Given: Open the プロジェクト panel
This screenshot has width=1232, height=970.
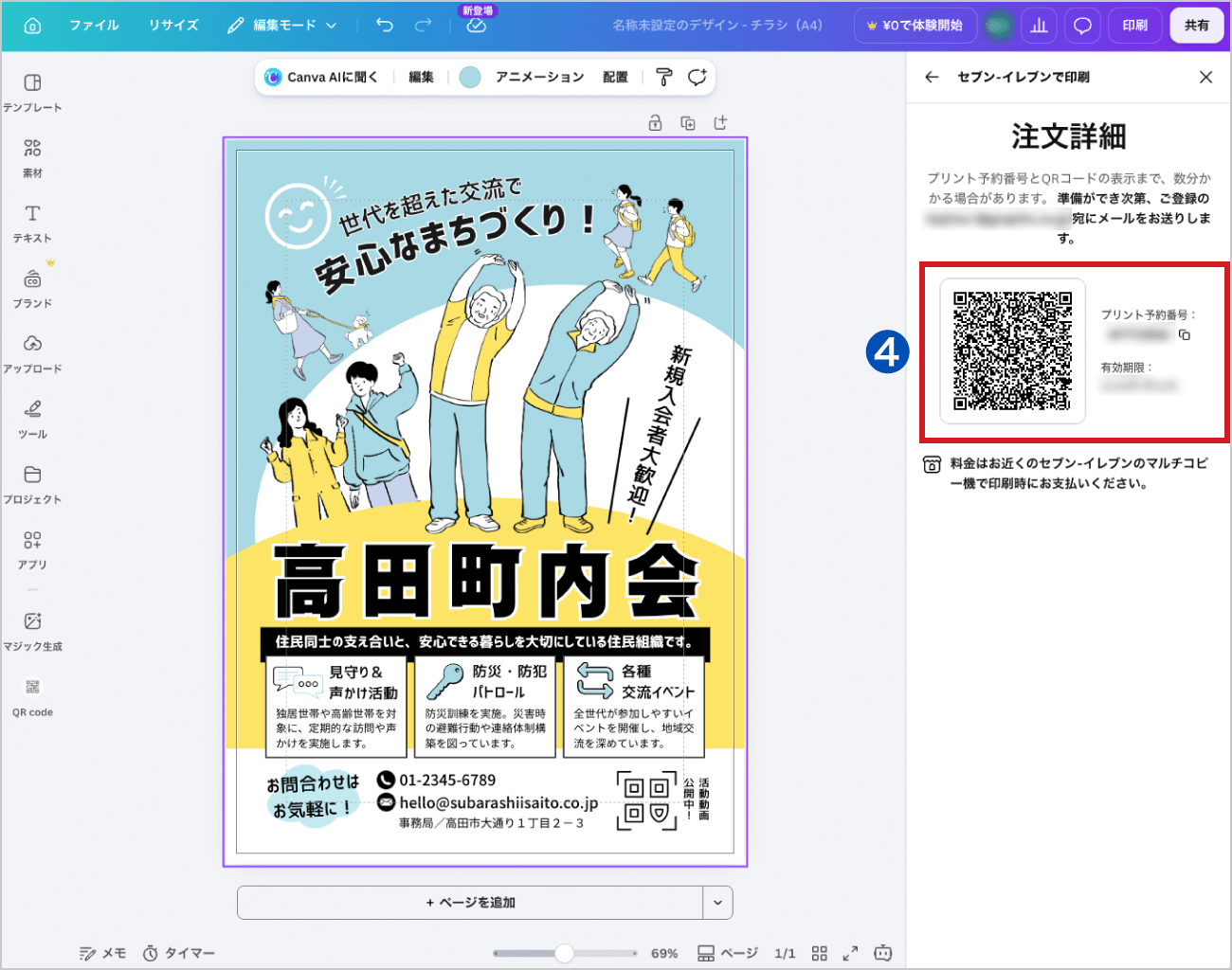Looking at the screenshot, I should [32, 485].
